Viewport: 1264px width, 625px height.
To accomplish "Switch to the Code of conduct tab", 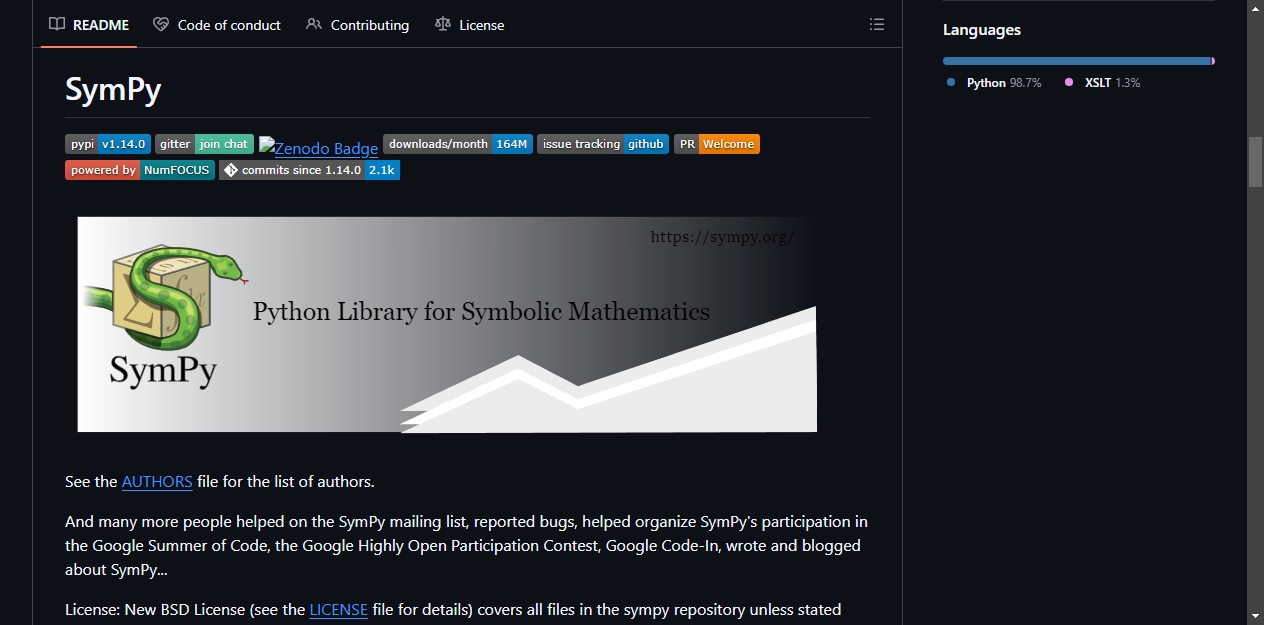I will [x=217, y=25].
